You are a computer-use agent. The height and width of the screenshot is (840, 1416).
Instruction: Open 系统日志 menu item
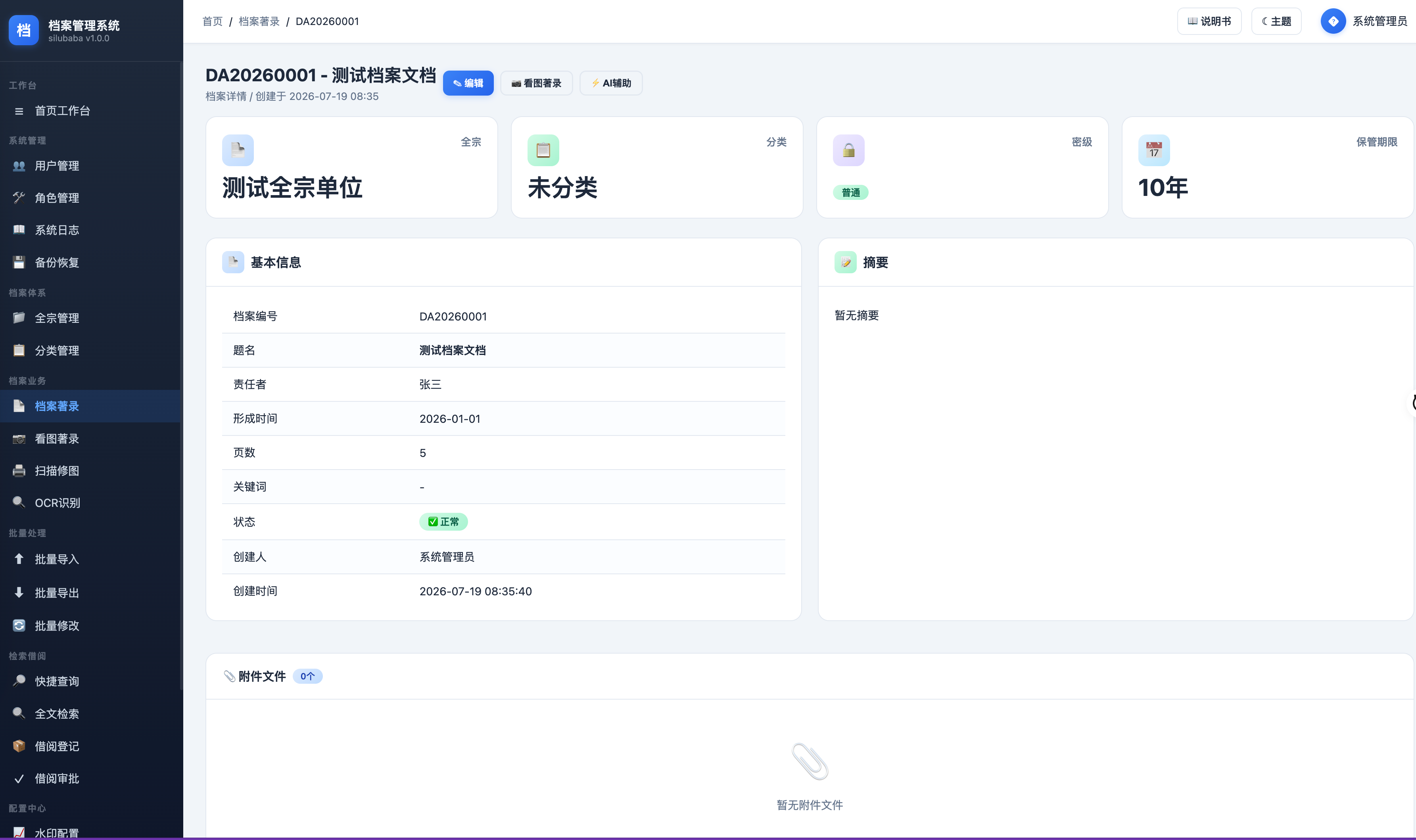click(90, 230)
